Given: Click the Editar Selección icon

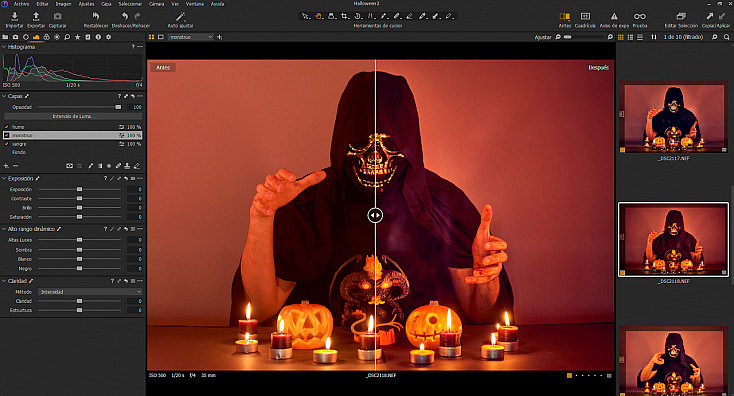Looking at the screenshot, I should tap(681, 16).
